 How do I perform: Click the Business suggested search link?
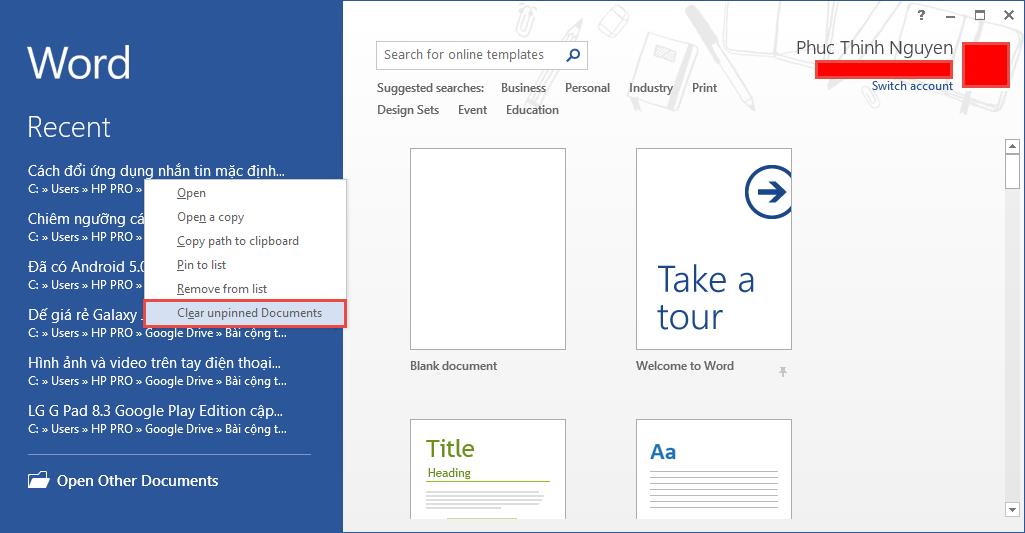pyautogui.click(x=523, y=88)
